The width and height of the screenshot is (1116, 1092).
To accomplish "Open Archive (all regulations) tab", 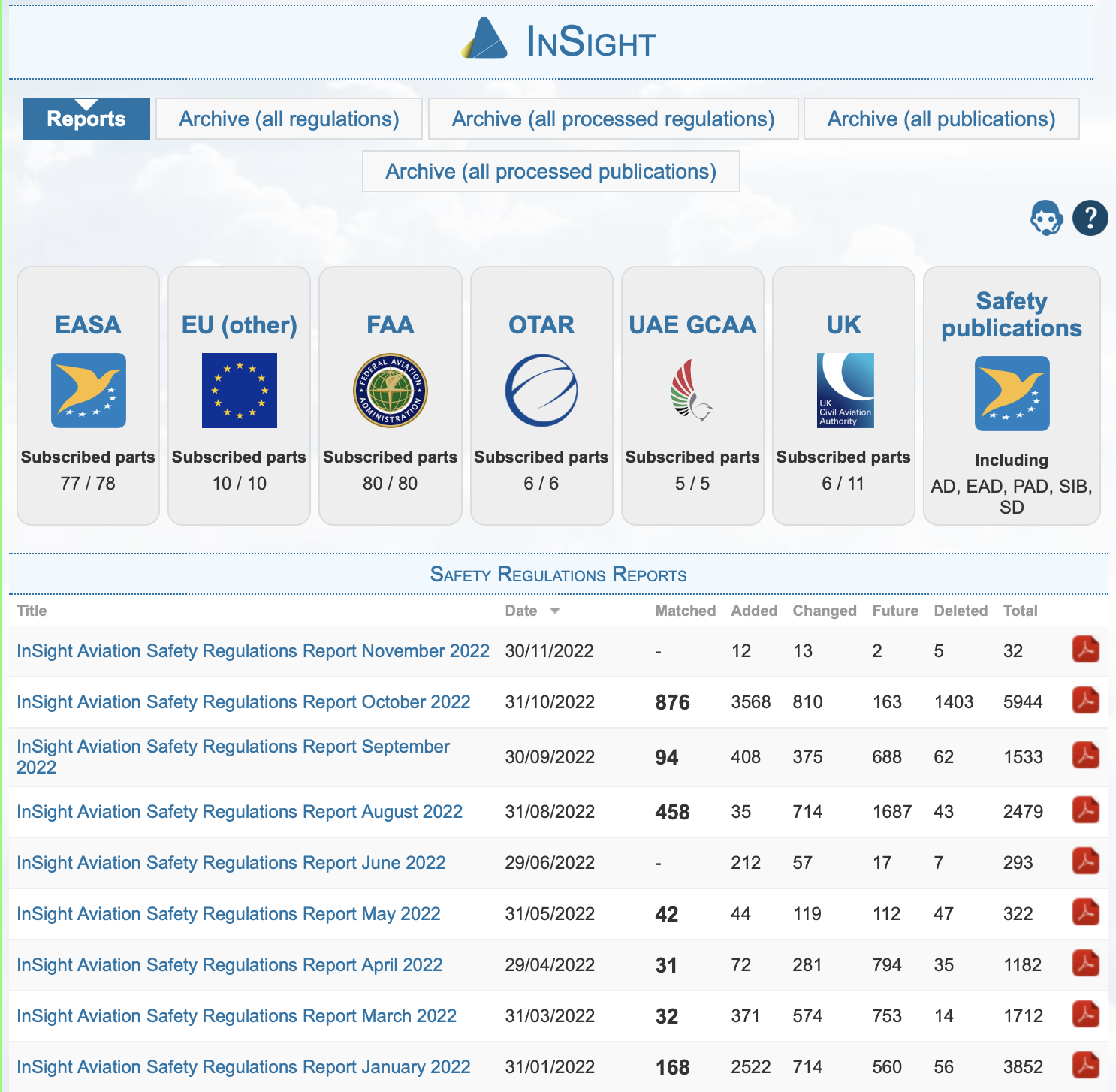I will coord(289,119).
